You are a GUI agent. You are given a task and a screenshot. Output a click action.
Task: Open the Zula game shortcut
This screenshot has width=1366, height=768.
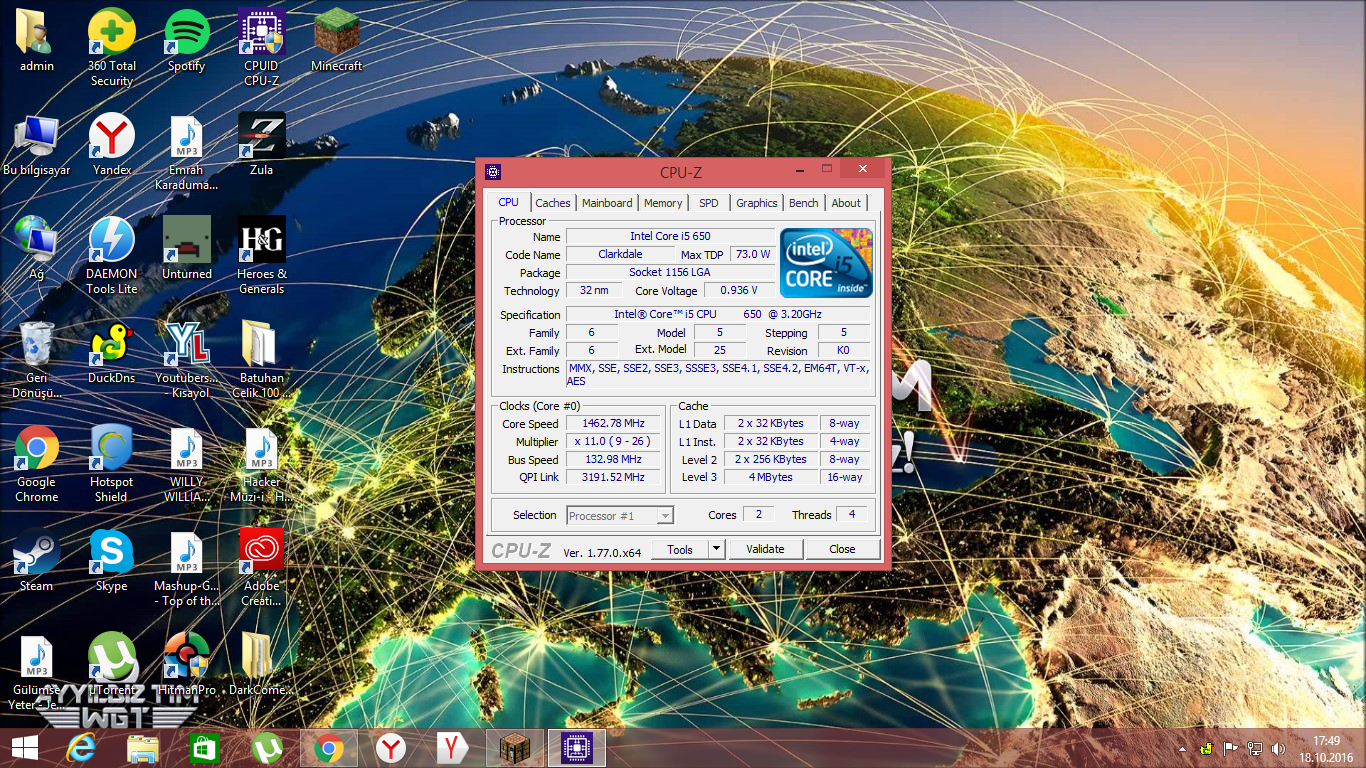pyautogui.click(x=261, y=137)
